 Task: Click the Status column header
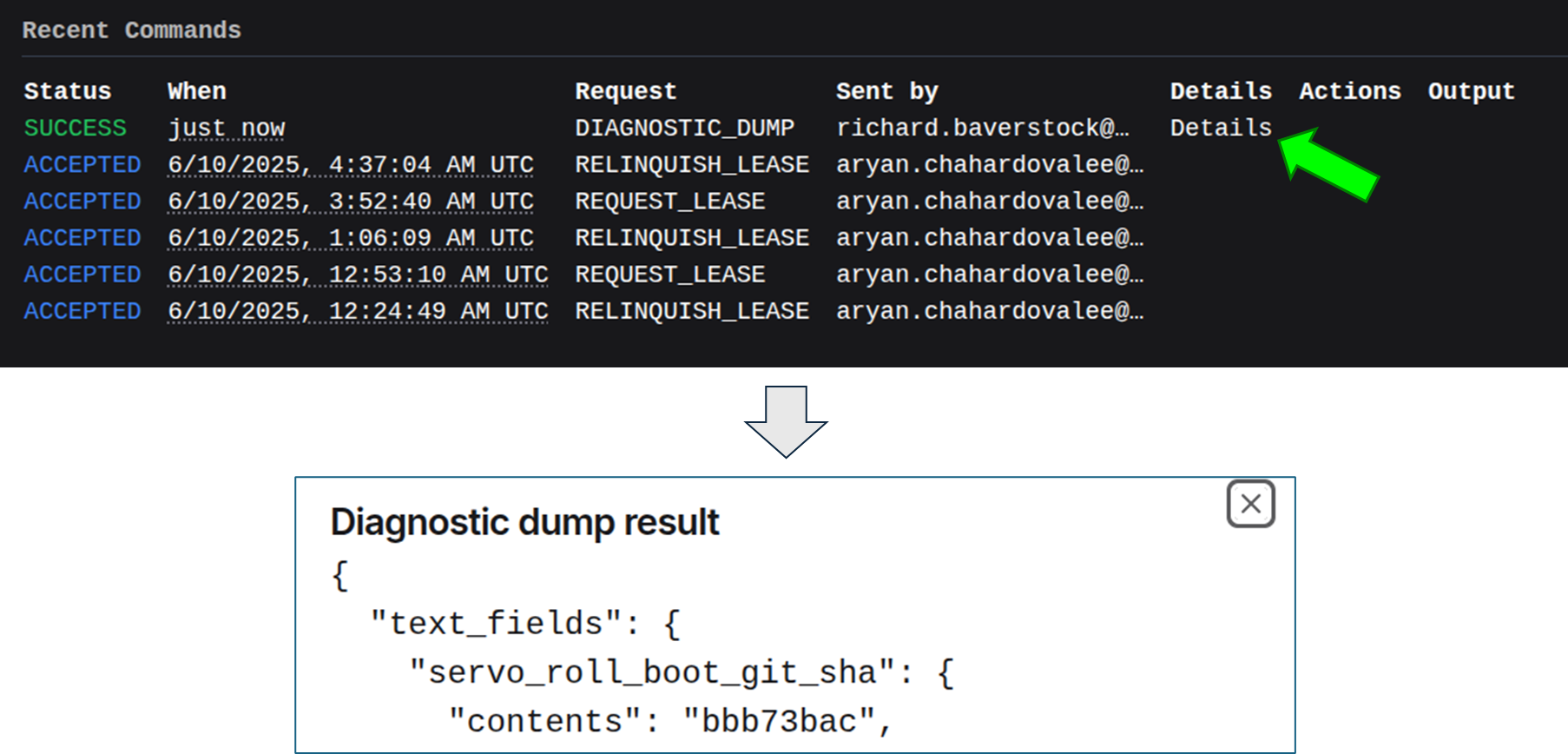tap(68, 91)
